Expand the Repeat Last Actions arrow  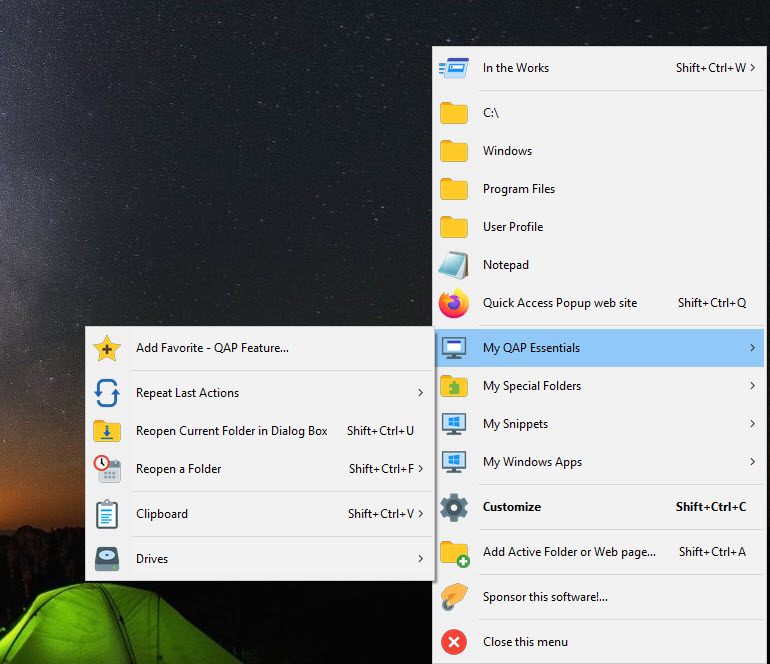coord(420,393)
